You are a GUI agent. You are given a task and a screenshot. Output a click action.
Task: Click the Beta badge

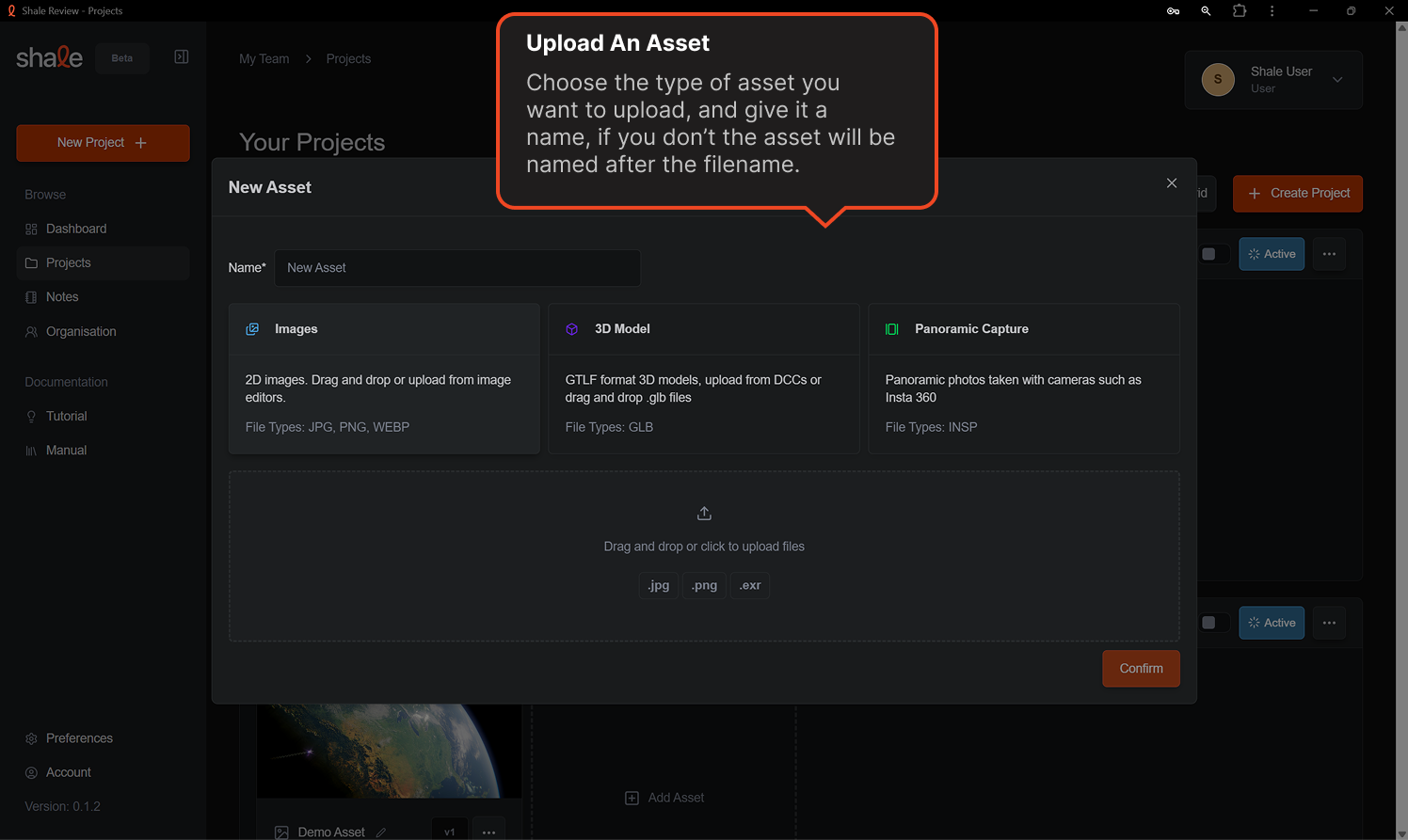click(x=122, y=58)
